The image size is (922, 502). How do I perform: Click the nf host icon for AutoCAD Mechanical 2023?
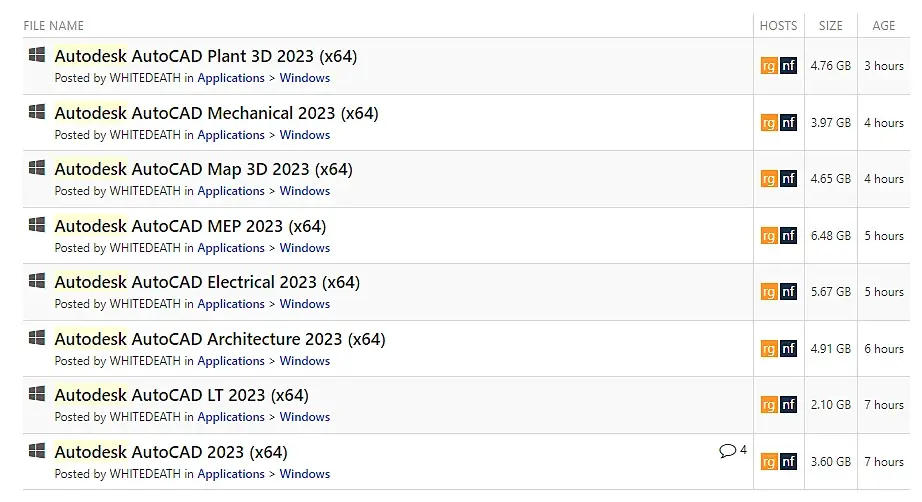click(x=789, y=123)
